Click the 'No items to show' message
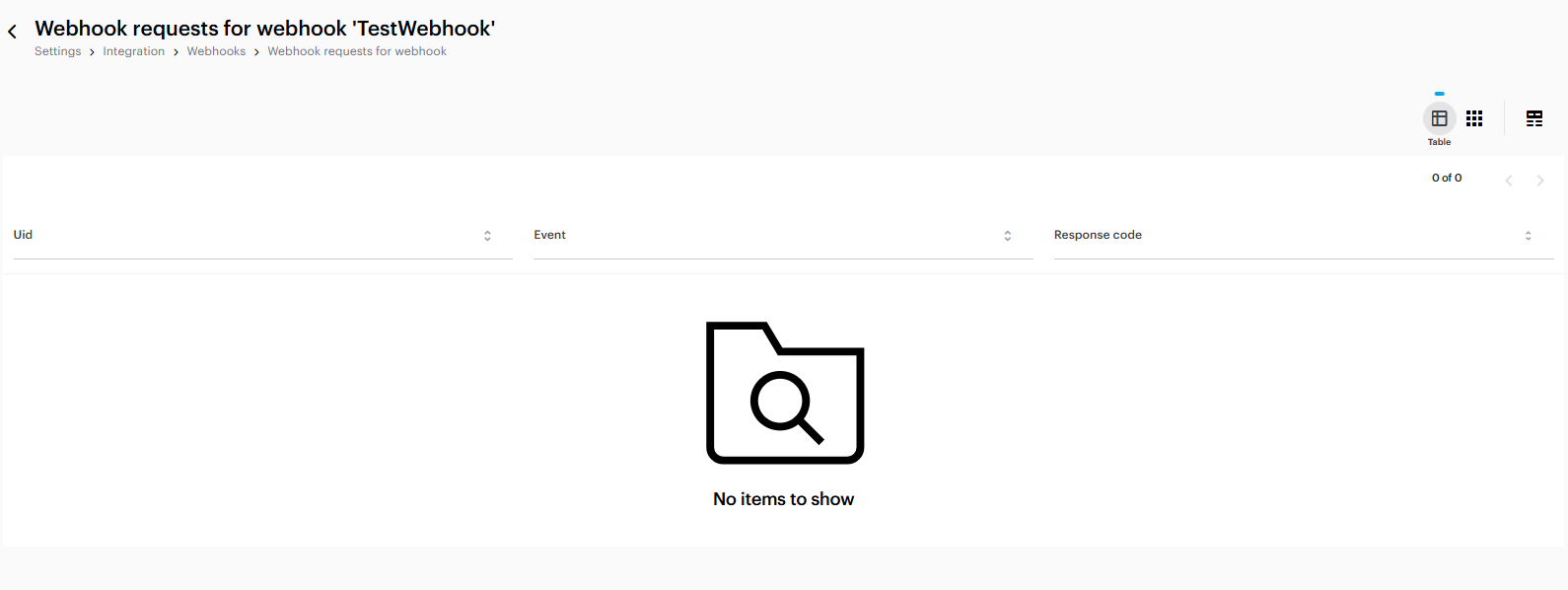This screenshot has height=590, width=1568. click(x=783, y=499)
